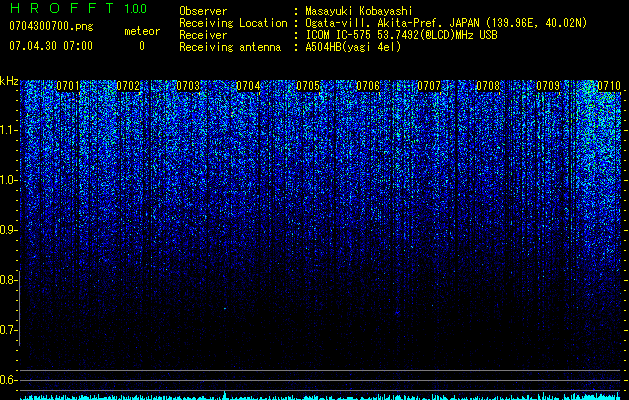The width and height of the screenshot is (629, 400).
Task: Click the 0704 time marker
Action: click(248, 86)
